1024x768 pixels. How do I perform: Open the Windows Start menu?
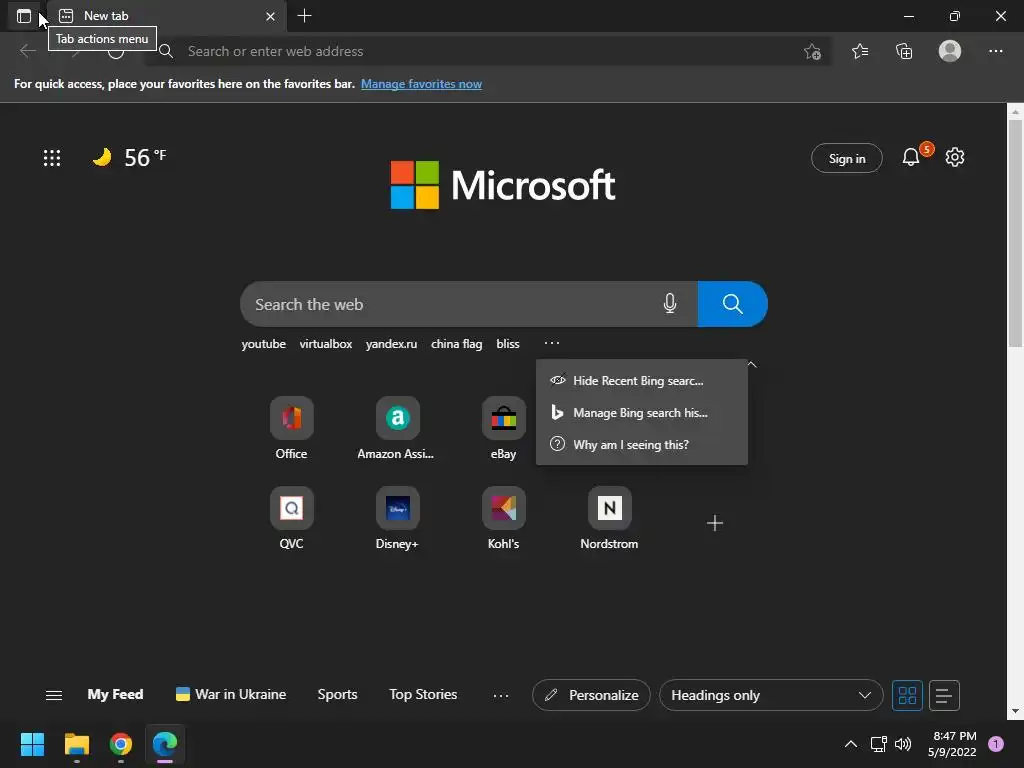(x=32, y=744)
